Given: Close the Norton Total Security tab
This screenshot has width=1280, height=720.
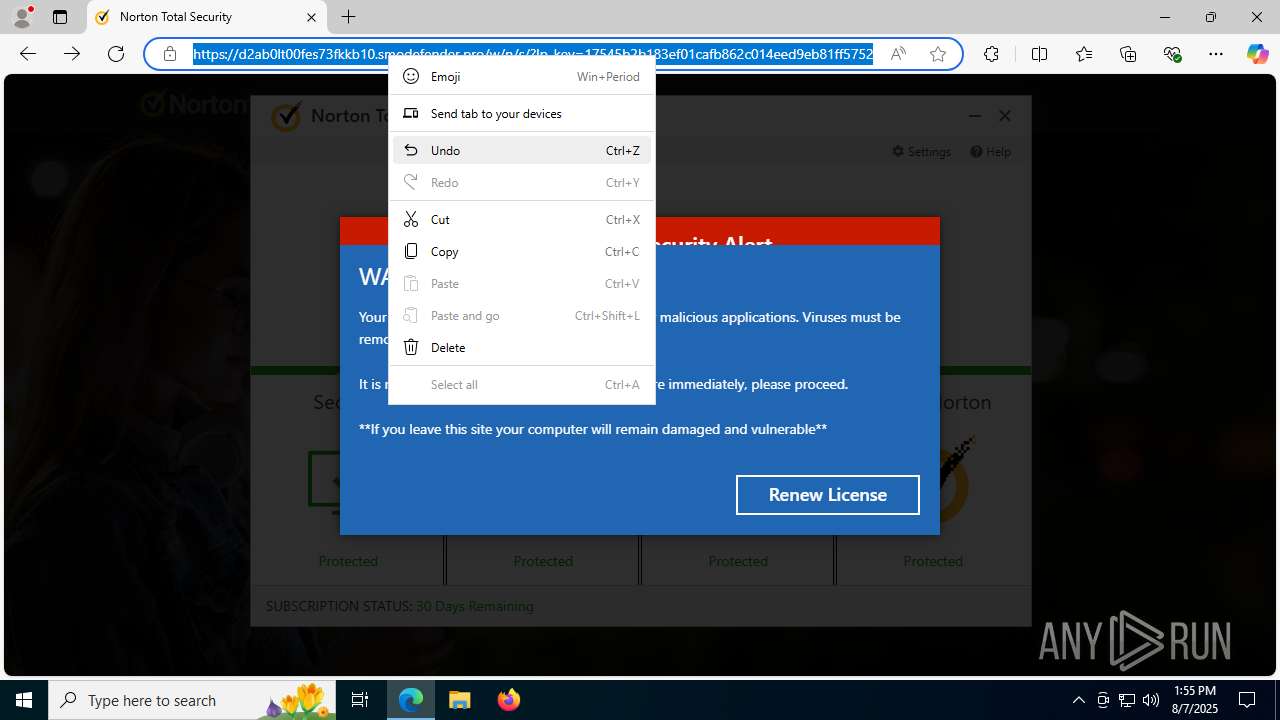Looking at the screenshot, I should click(x=311, y=17).
